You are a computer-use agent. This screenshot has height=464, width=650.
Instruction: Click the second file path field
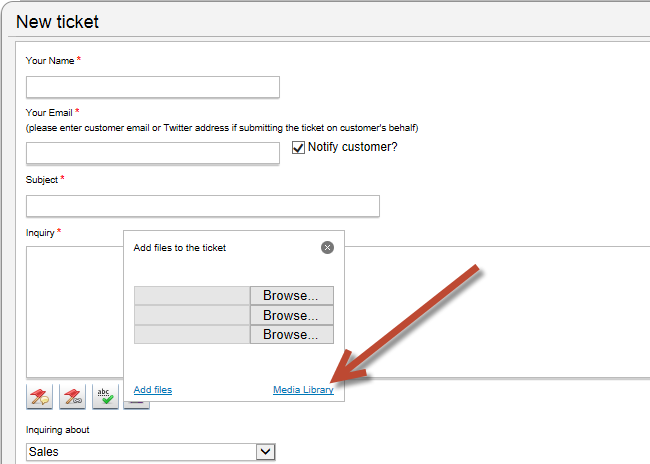[x=191, y=315]
